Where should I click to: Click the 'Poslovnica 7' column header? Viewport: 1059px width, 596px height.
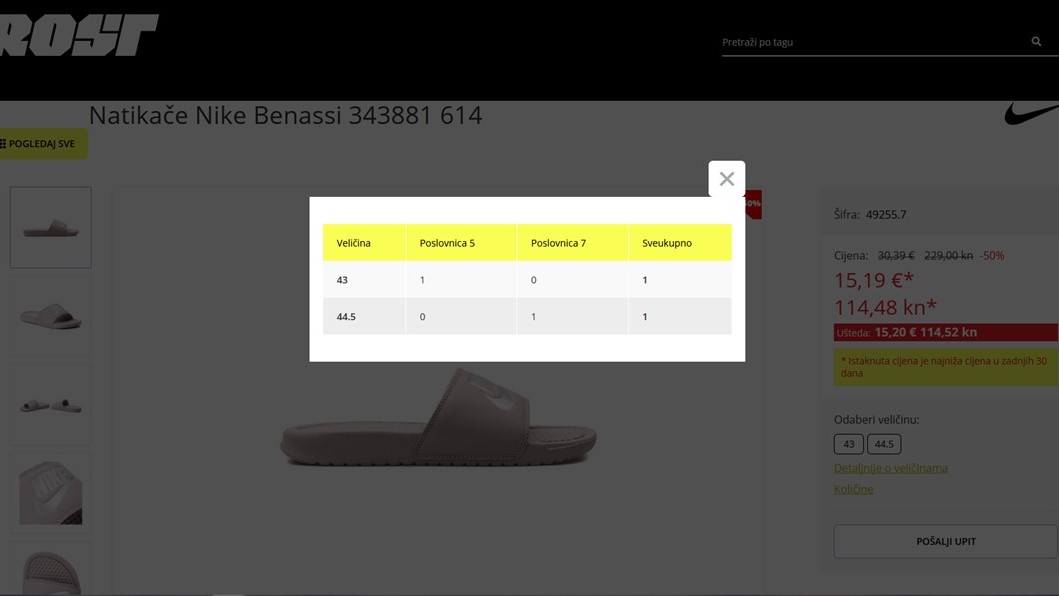(x=573, y=243)
